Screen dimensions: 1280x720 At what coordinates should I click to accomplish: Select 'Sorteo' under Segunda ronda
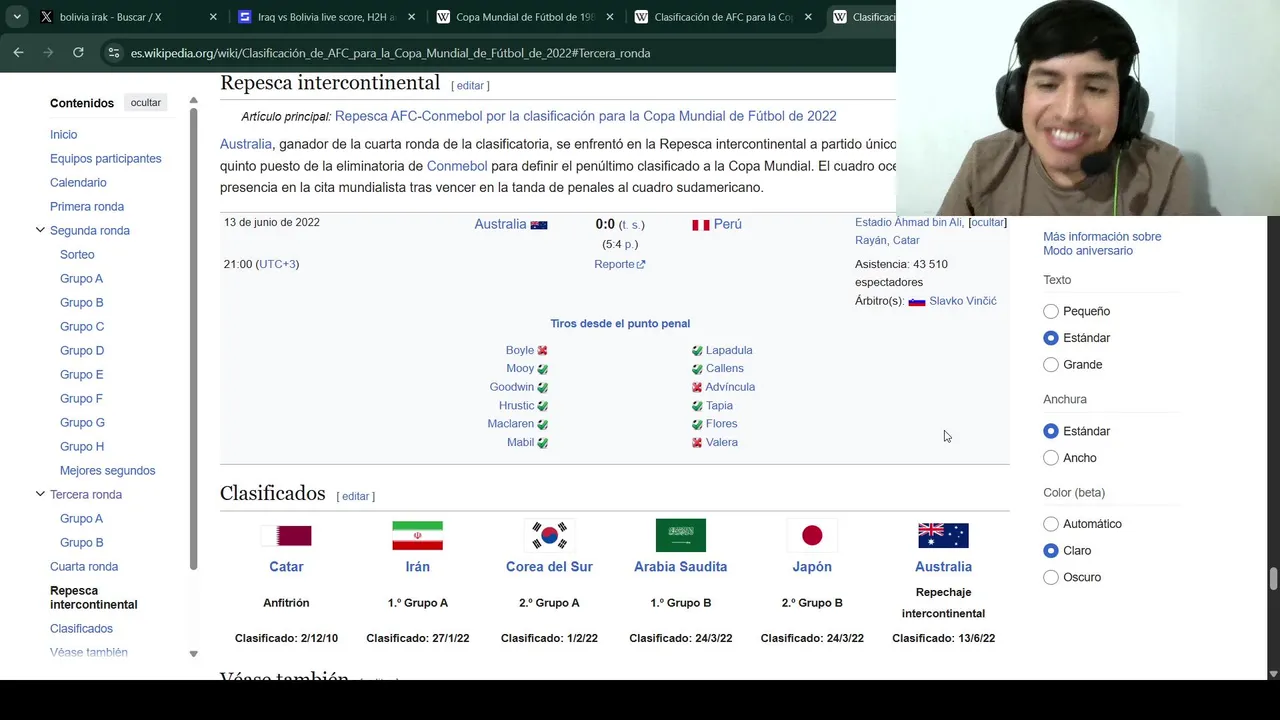(77, 254)
